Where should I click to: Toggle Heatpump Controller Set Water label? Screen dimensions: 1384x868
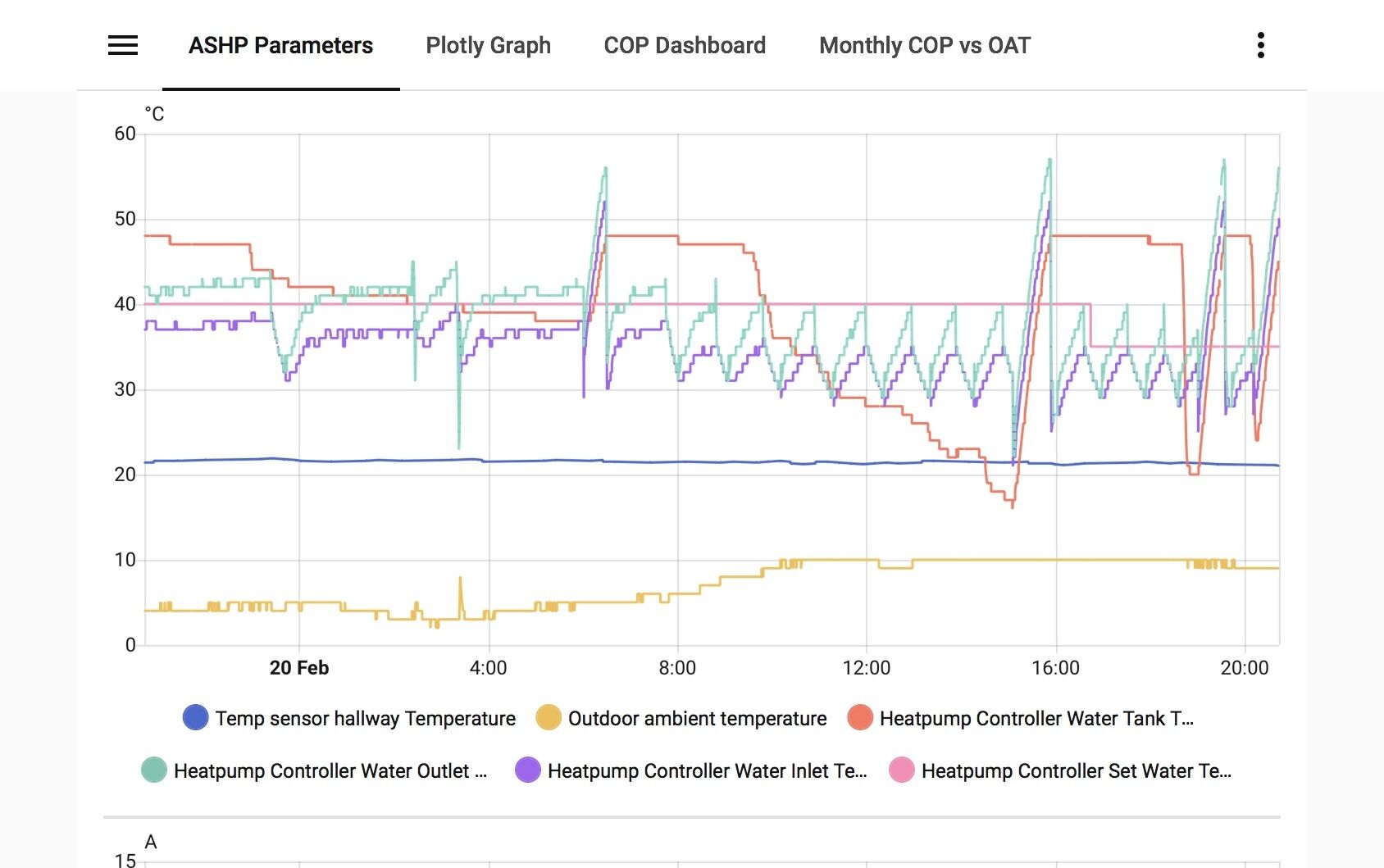tap(1076, 771)
